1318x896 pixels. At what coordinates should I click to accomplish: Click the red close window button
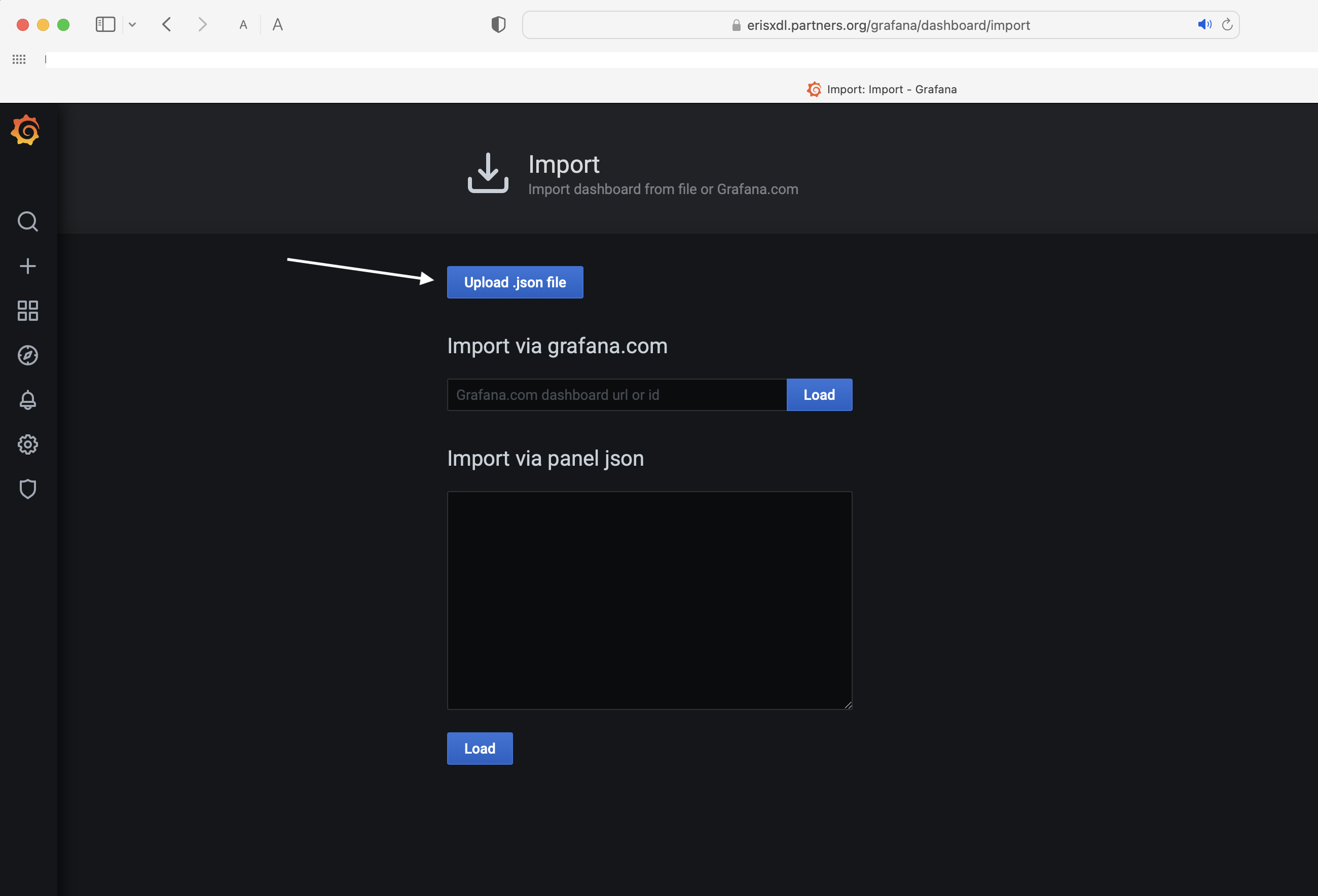(x=23, y=25)
